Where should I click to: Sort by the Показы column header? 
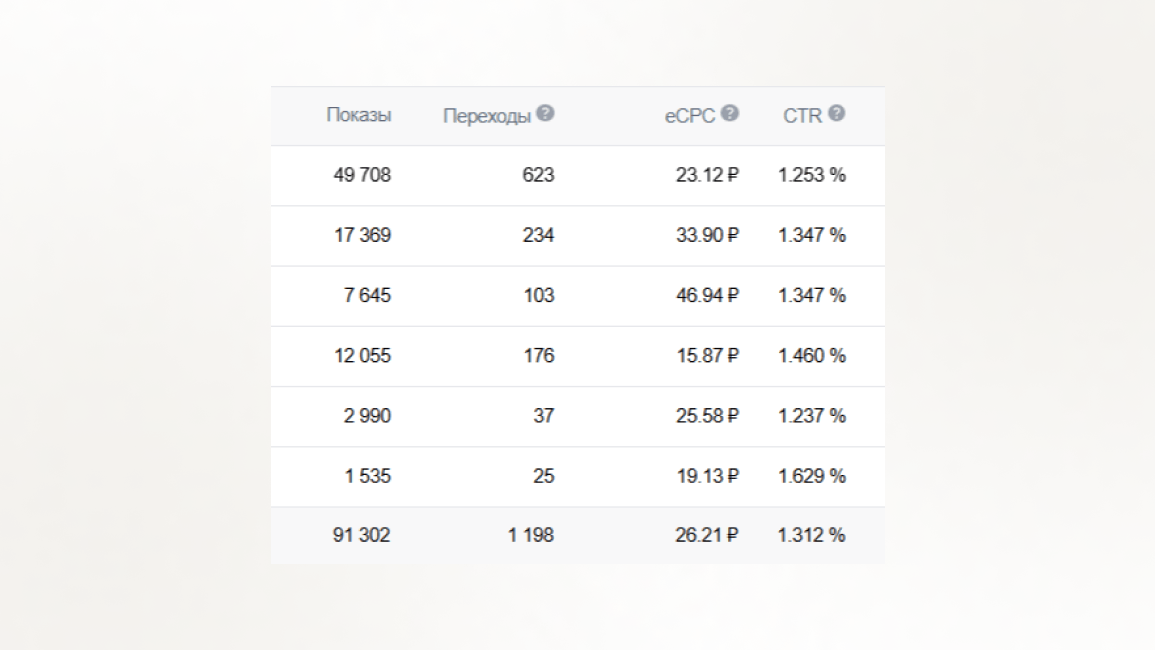(359, 115)
